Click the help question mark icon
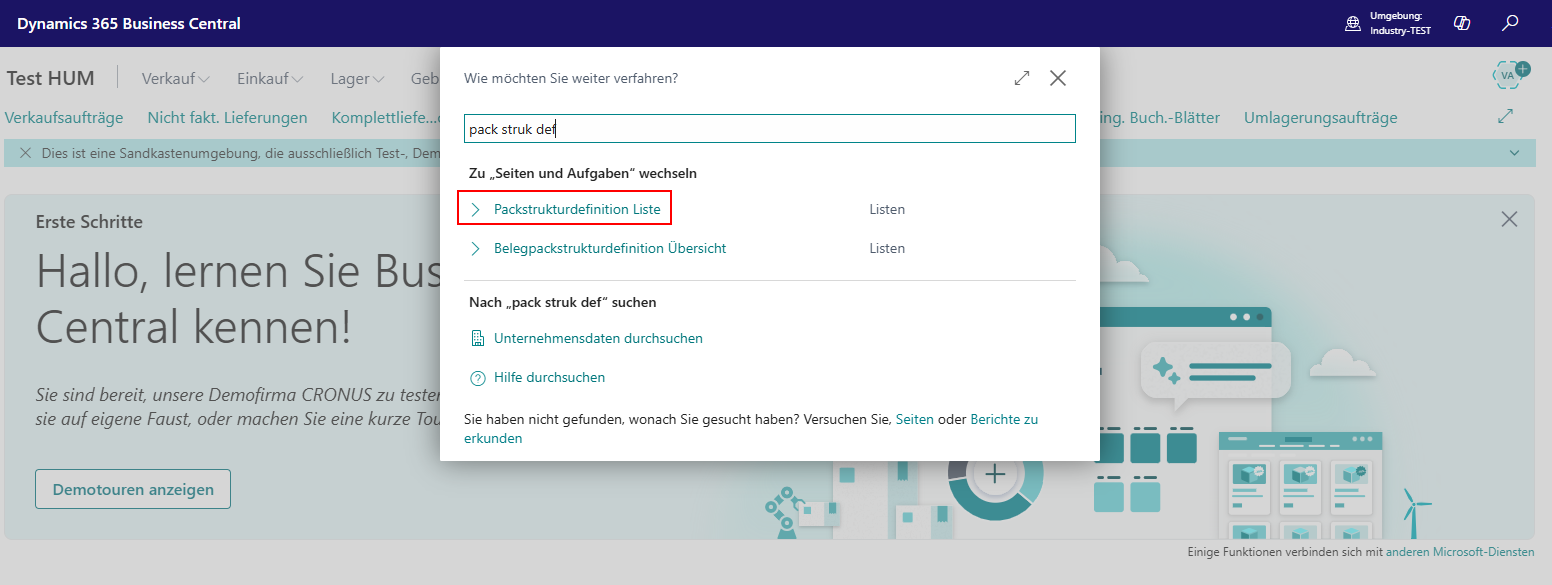 477,378
